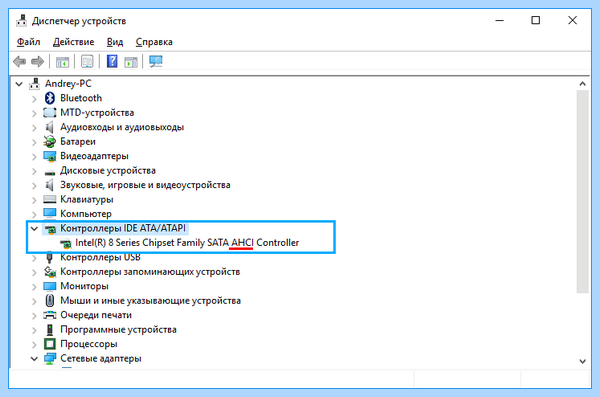This screenshot has width=600, height=397.
Task: Select the Аудиовходы и аудиовыходы label
Action: pos(122,127)
